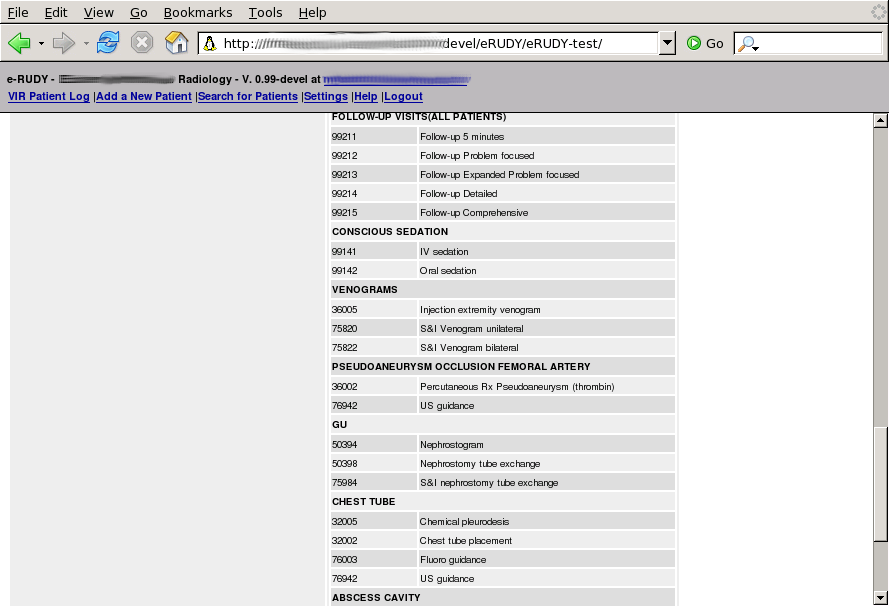The height and width of the screenshot is (606, 889).
Task: Click the Logout link
Action: (403, 96)
